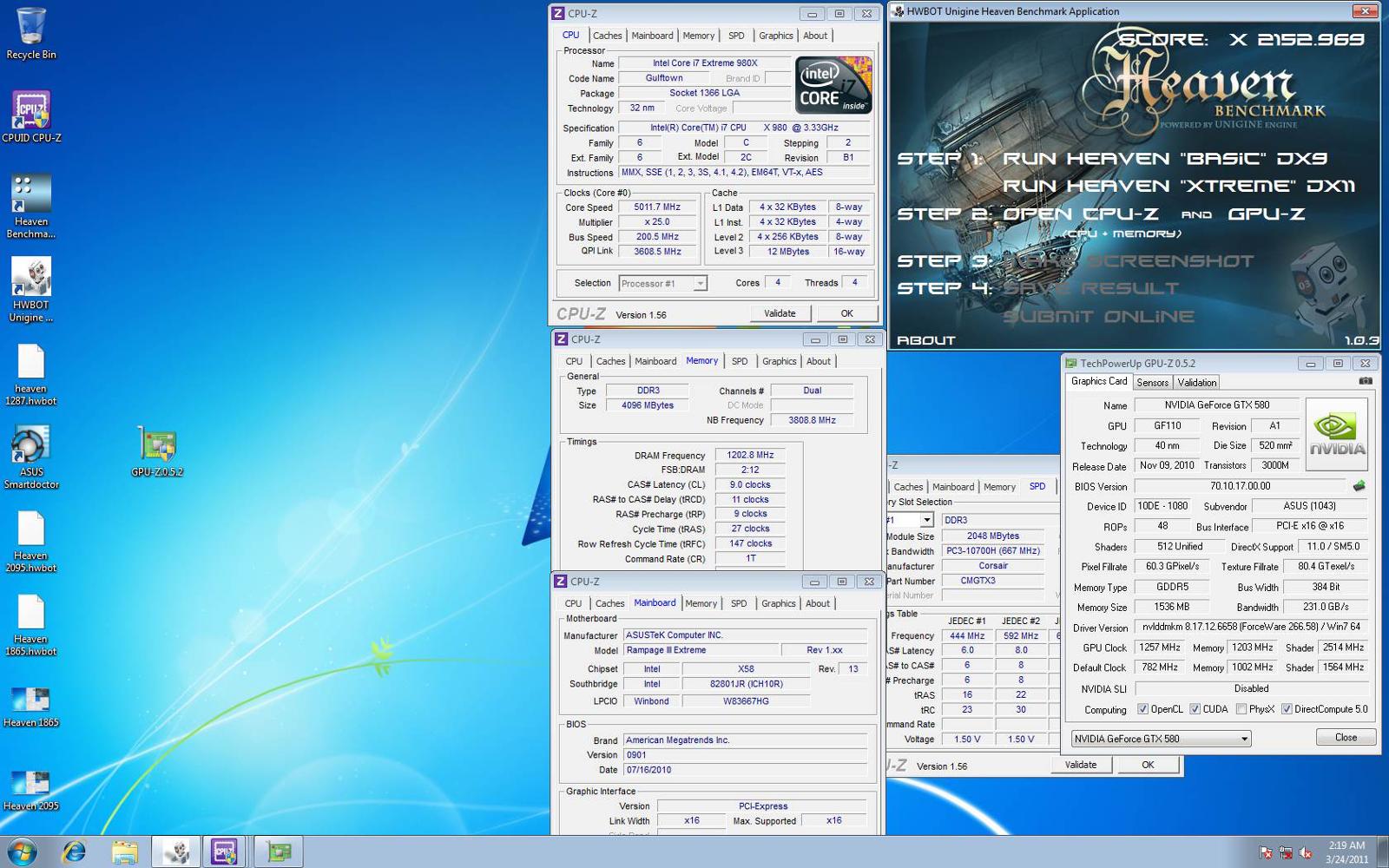Switch to GPU-Z taskbar item
Viewport: 1389px width, 868px height.
tap(279, 852)
